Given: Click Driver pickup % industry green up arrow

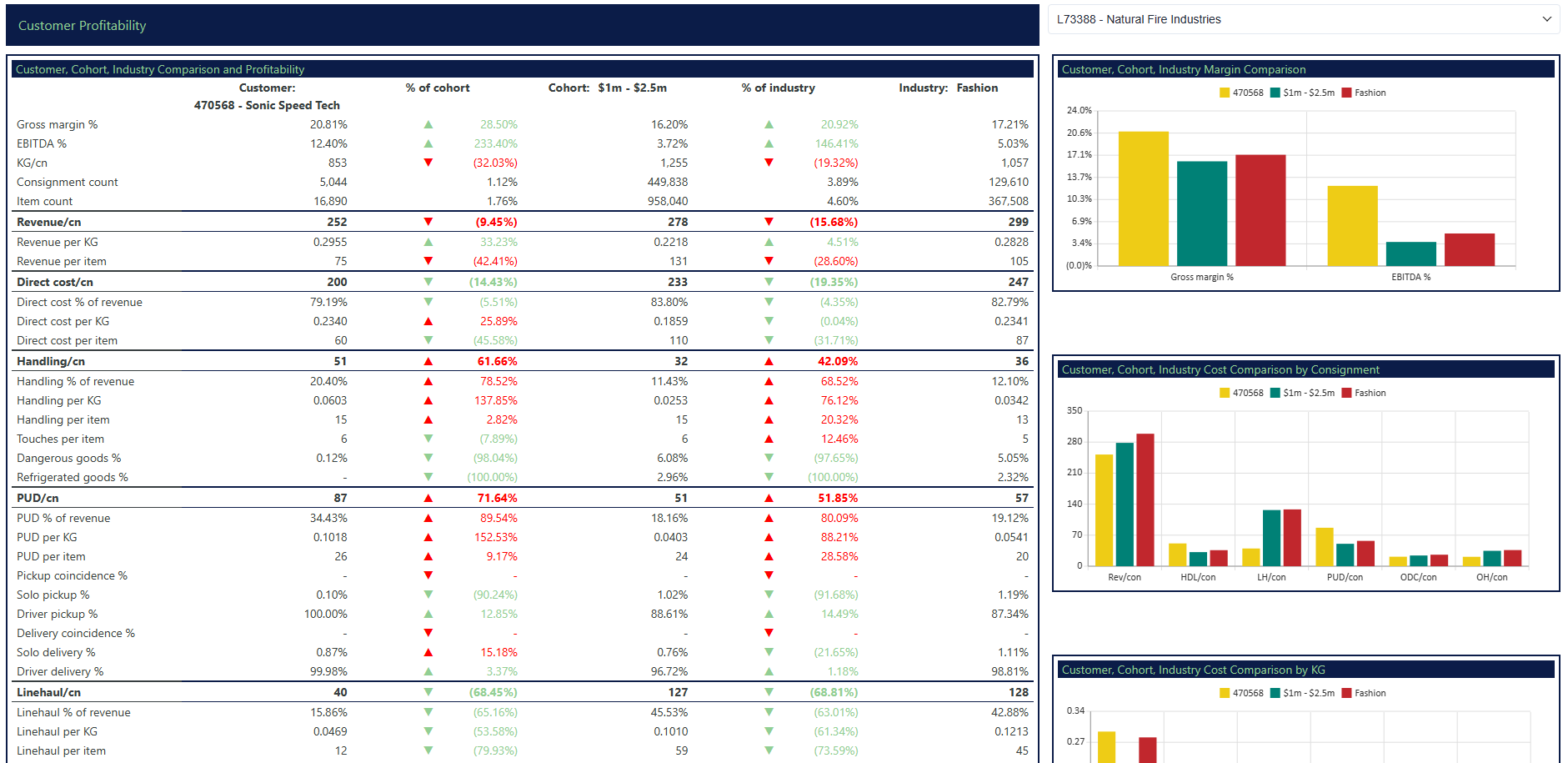Looking at the screenshot, I should (x=769, y=614).
